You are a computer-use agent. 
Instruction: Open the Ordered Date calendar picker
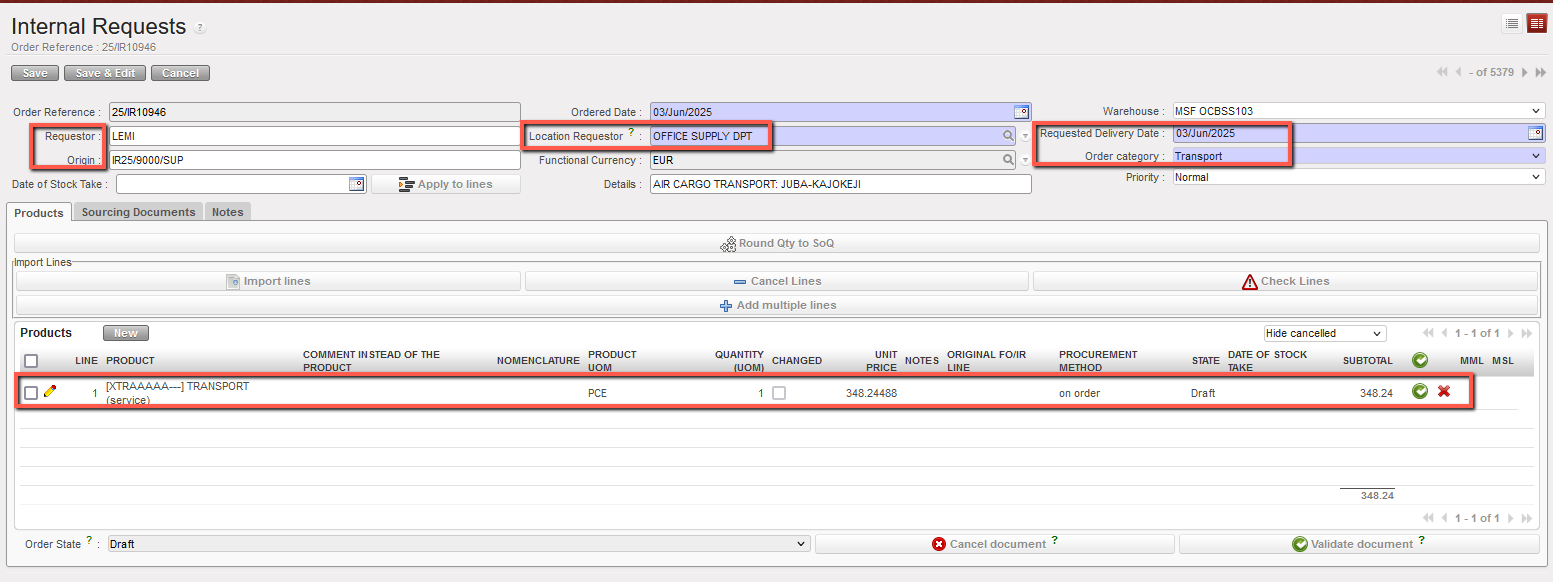(x=1021, y=112)
